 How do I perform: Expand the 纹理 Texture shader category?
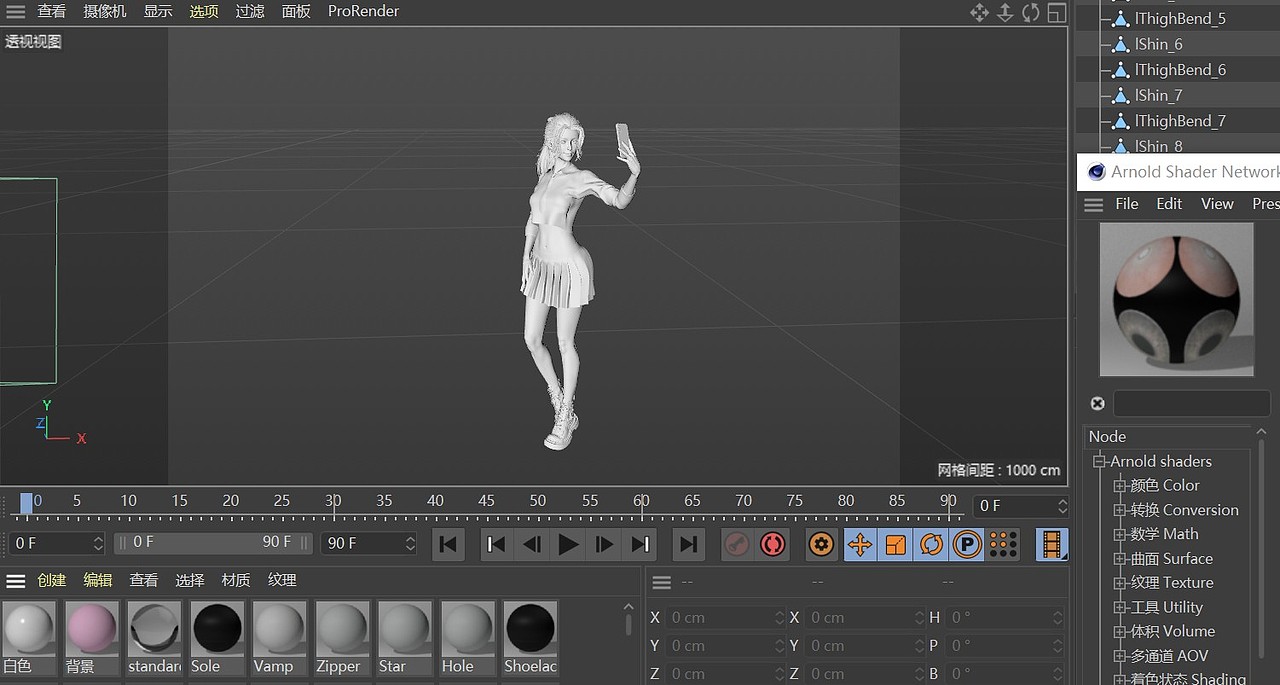pos(1120,583)
